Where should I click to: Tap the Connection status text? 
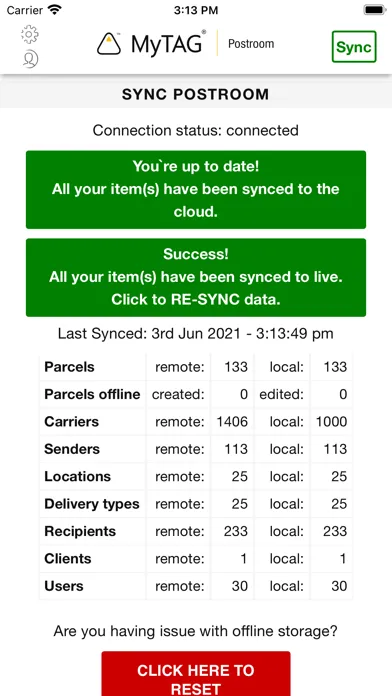point(196,130)
